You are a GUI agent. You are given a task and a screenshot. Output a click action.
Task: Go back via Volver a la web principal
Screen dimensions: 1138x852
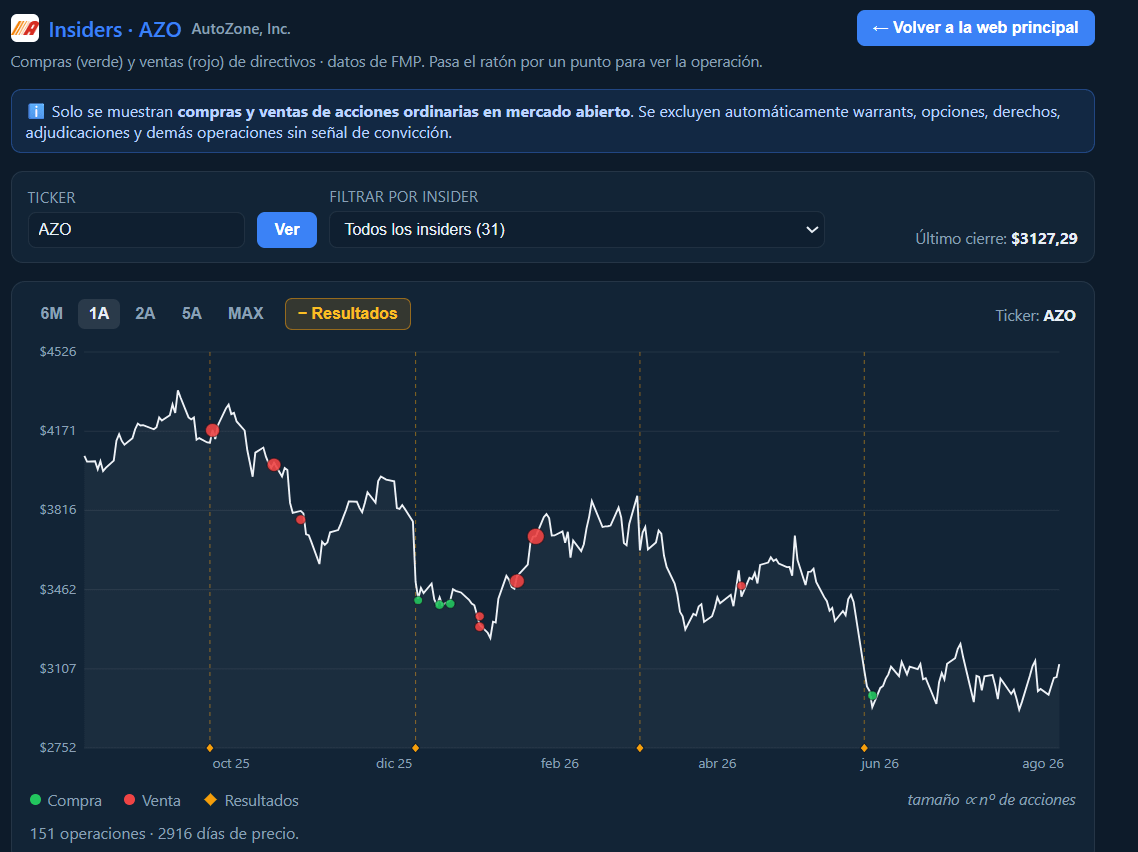click(975, 28)
